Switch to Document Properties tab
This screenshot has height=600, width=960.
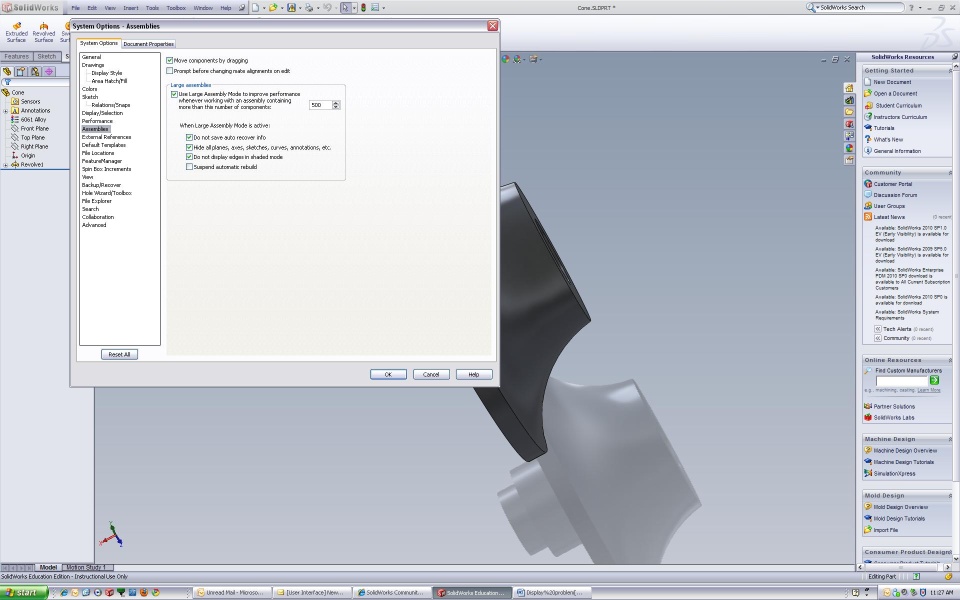point(149,44)
